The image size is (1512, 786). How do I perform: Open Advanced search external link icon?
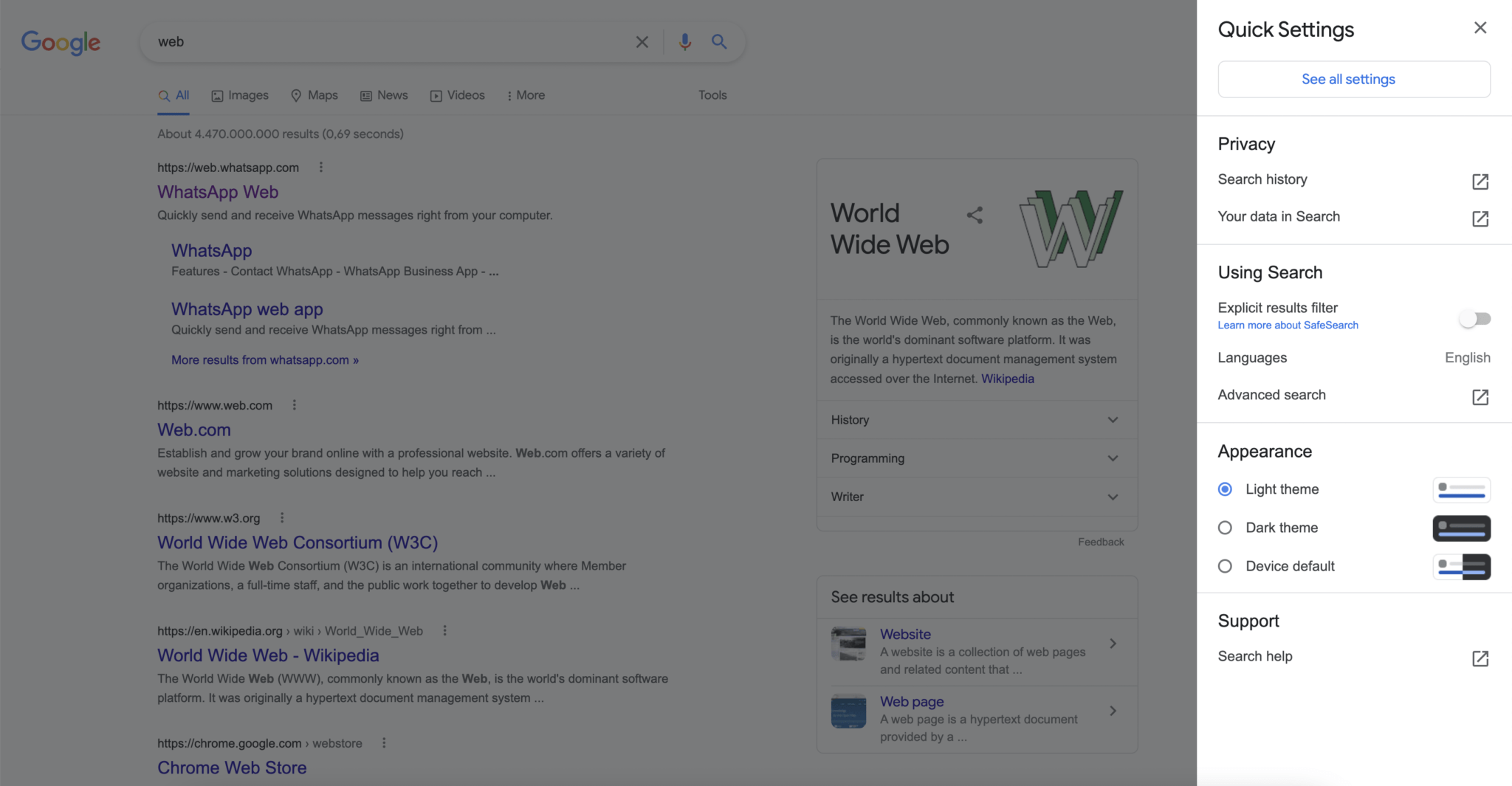1479,397
